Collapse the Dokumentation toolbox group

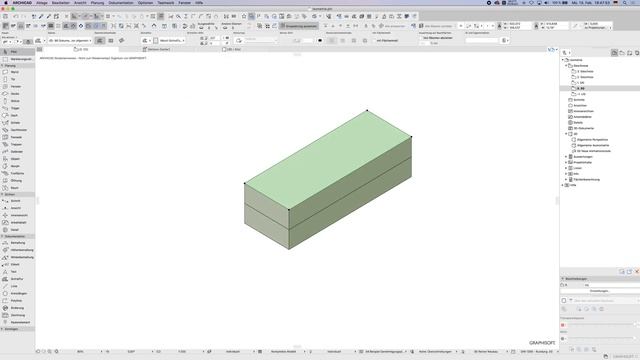pos(2,236)
